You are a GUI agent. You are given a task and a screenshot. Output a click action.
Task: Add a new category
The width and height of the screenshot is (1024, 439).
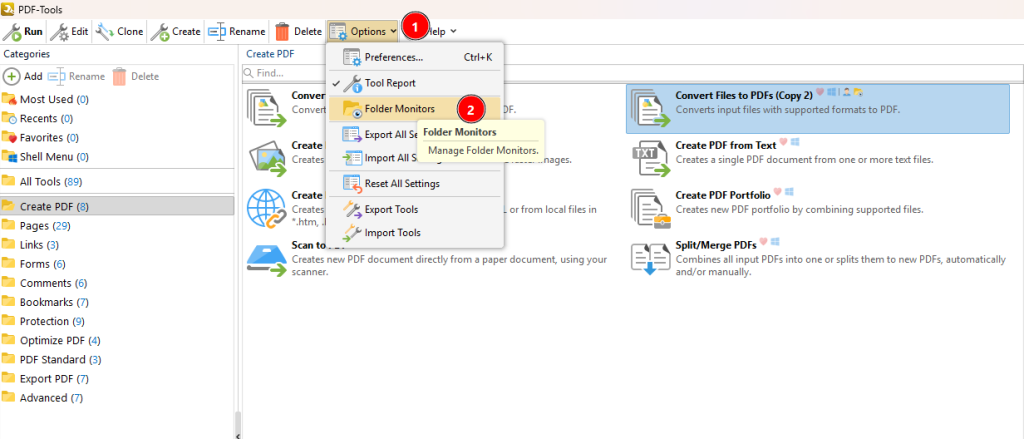coord(23,76)
